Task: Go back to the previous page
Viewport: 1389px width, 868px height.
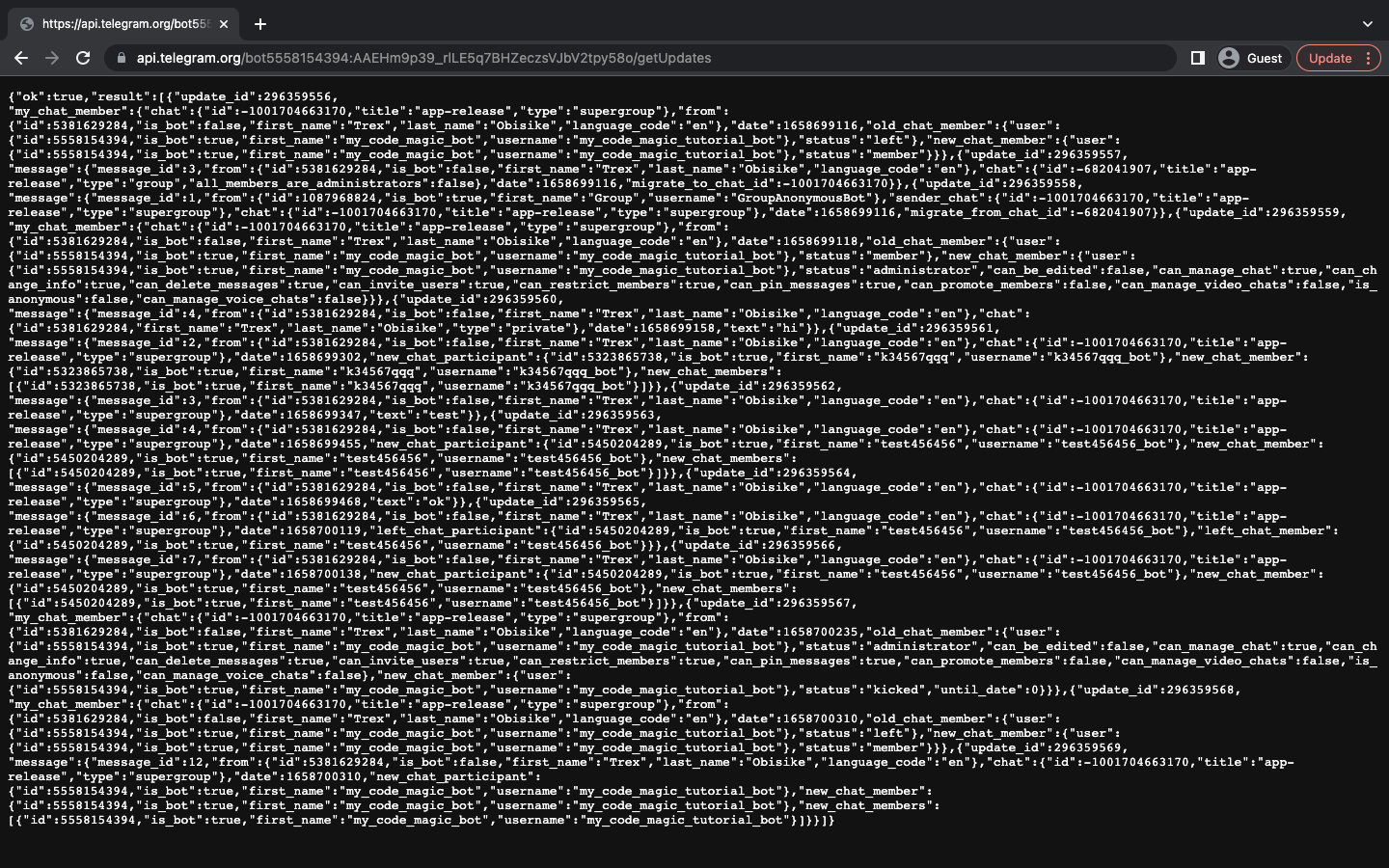Action: click(x=21, y=58)
